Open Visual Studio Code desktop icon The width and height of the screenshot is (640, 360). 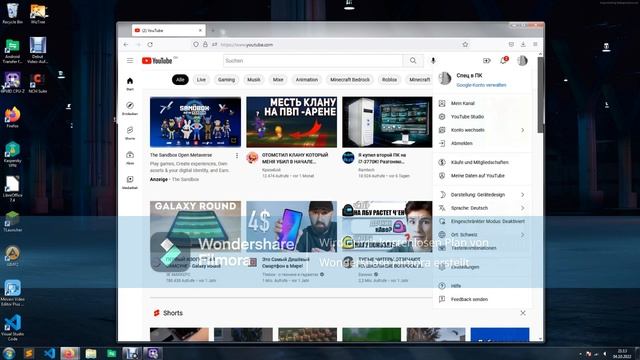click(12, 328)
